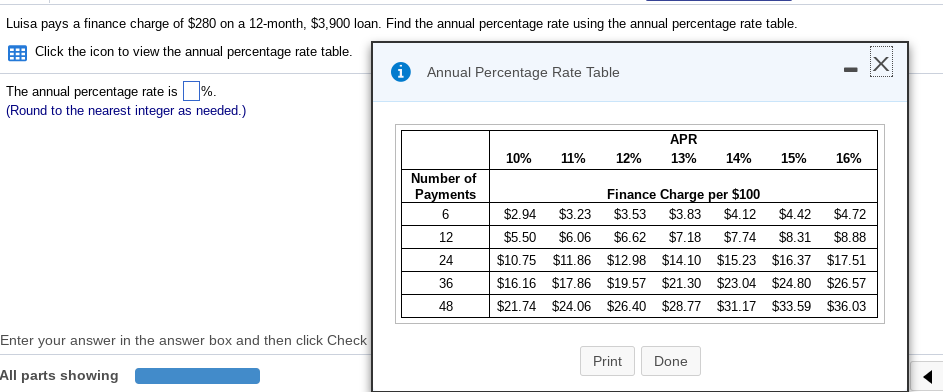943x392 pixels.
Task: Click the annual percentage rate answer box
Action: pyautogui.click(x=191, y=91)
